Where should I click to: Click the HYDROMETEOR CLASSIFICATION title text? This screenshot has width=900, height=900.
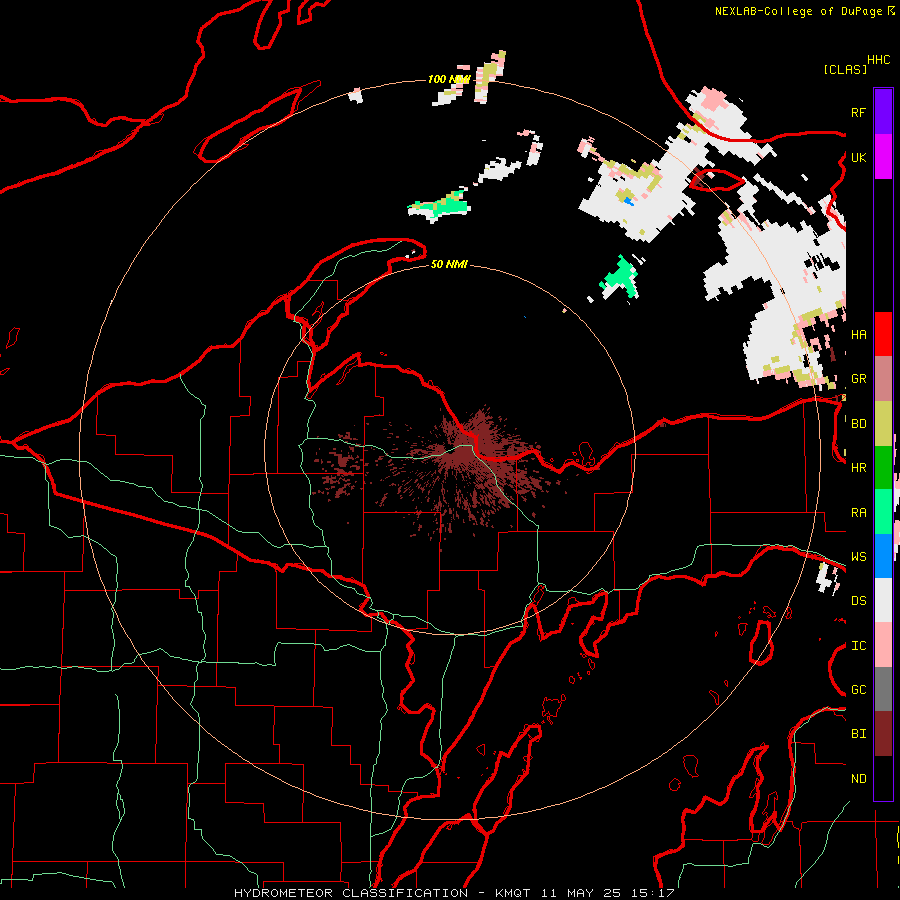(x=351, y=893)
